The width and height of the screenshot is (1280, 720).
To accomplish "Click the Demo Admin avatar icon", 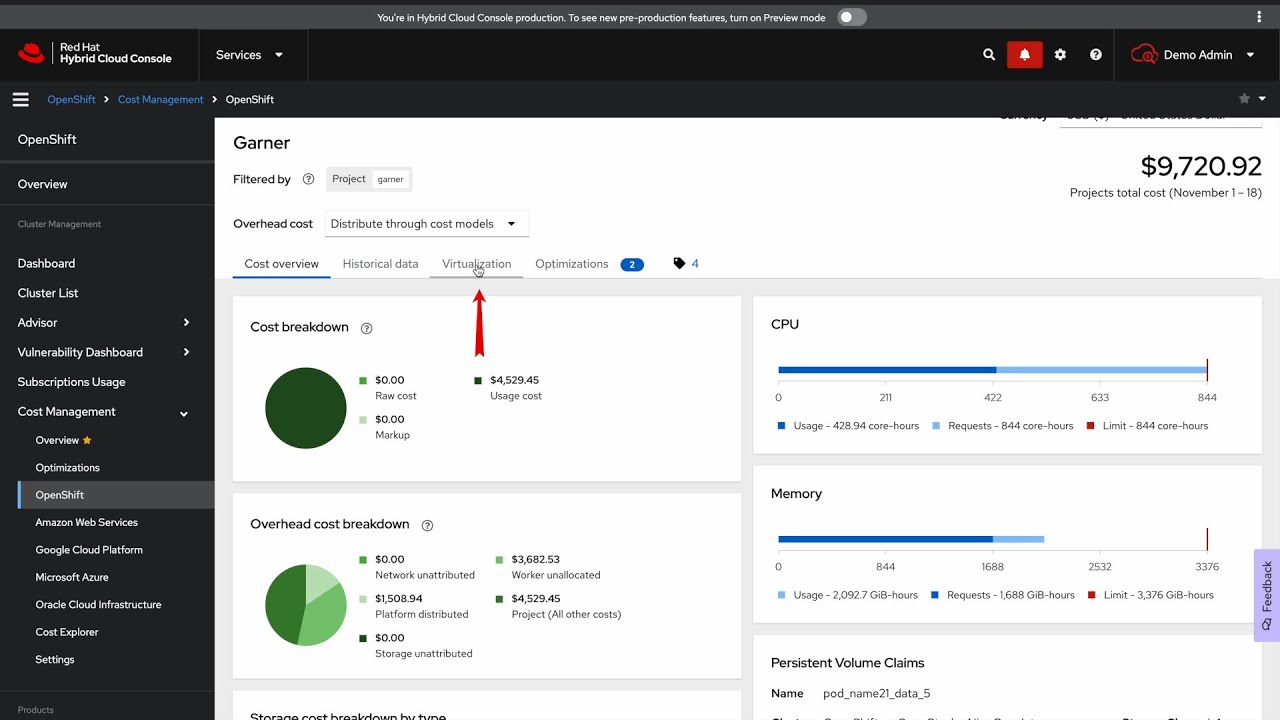I will (1144, 55).
